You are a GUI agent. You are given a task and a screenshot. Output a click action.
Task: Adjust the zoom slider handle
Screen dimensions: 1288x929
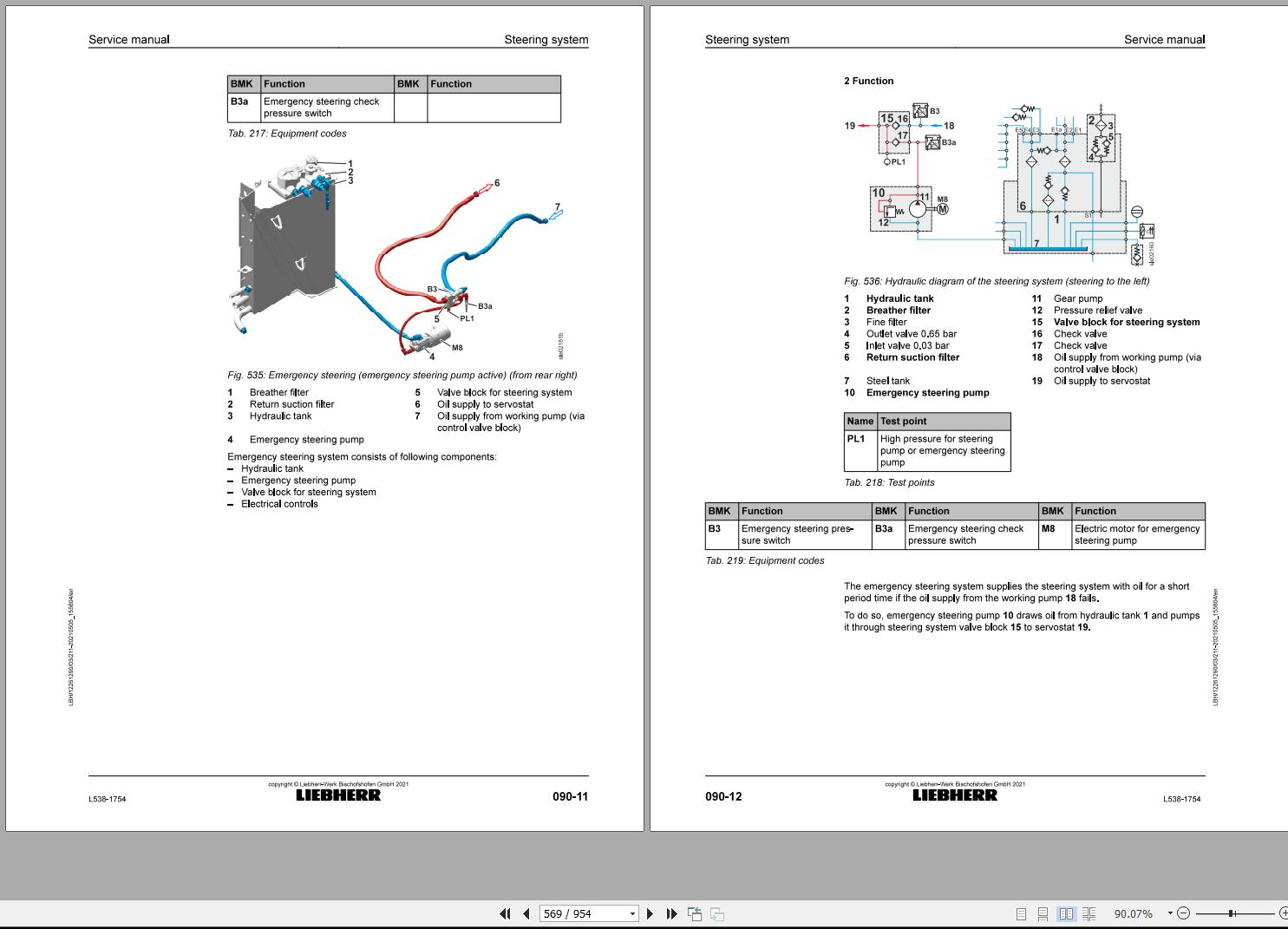pos(1232,913)
